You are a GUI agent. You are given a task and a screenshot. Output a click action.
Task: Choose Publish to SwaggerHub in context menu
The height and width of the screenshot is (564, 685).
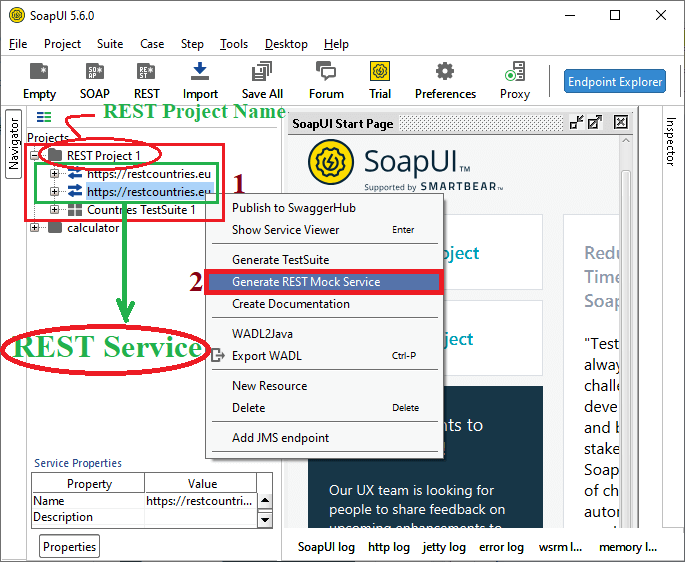click(325, 208)
